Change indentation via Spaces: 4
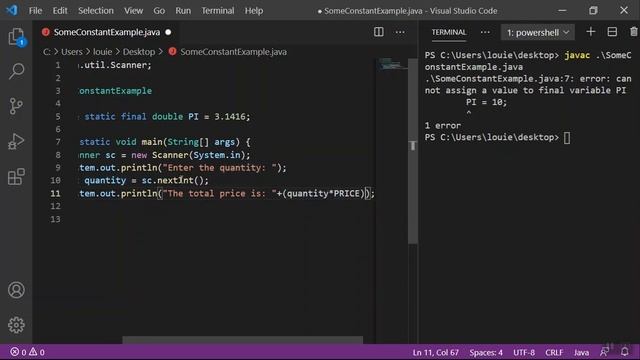Screen dimensions: 640x360 pyautogui.click(x=486, y=352)
